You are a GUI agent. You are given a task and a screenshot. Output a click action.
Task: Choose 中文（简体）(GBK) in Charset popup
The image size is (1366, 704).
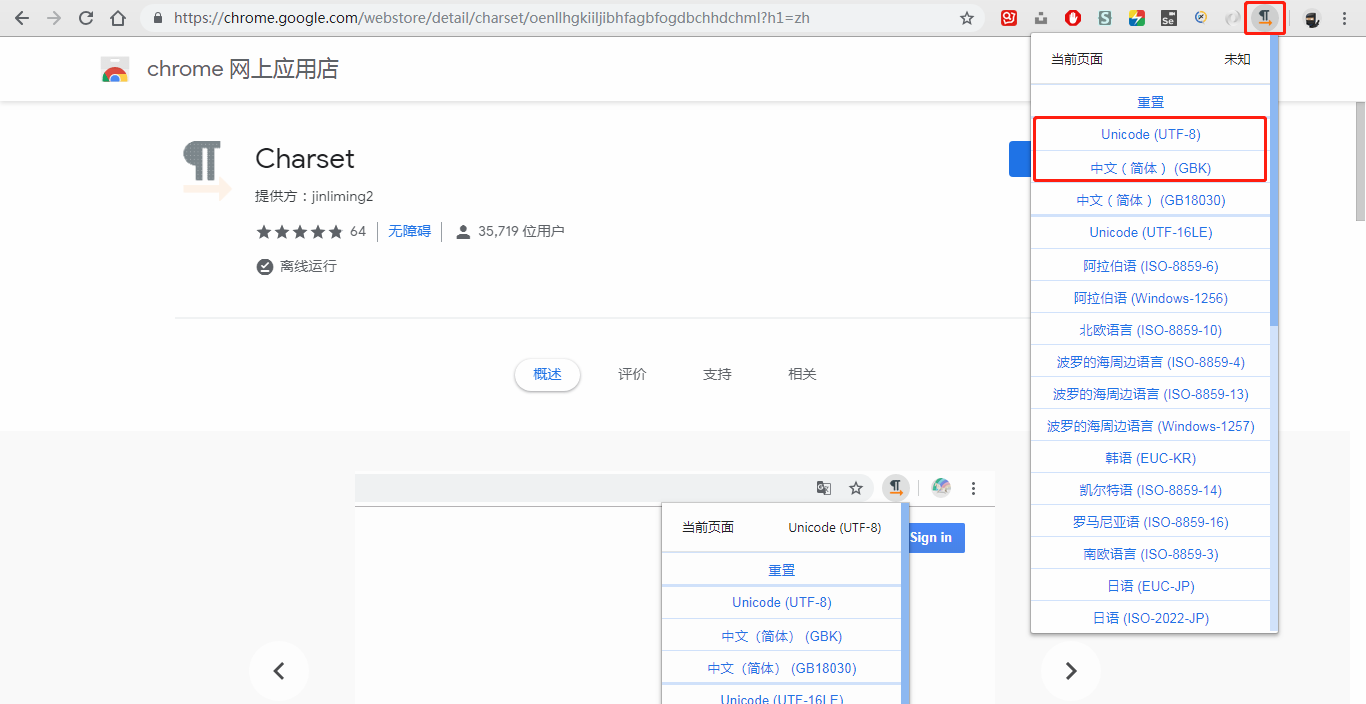[x=1150, y=168]
